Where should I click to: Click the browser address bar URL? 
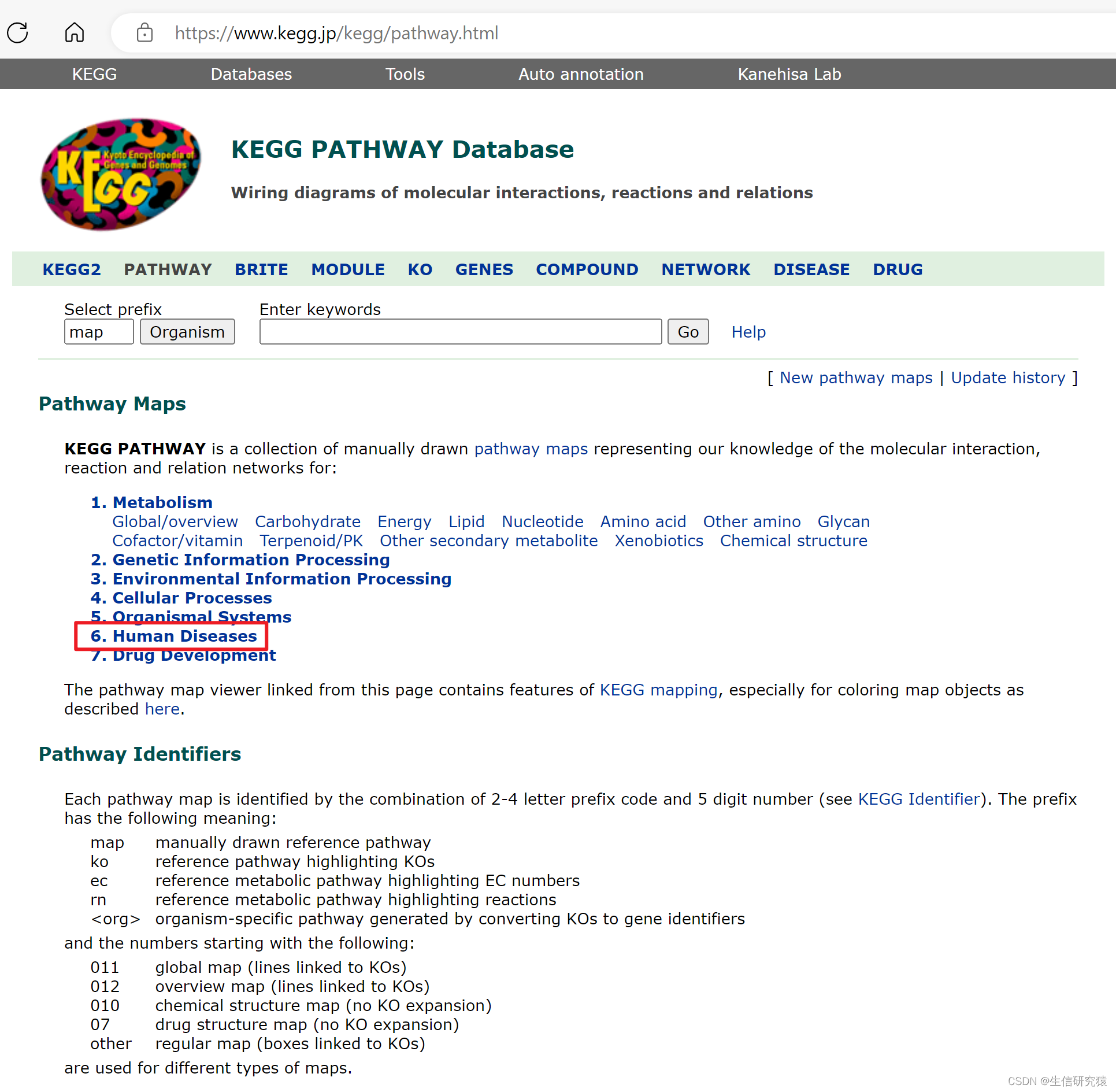tap(336, 33)
